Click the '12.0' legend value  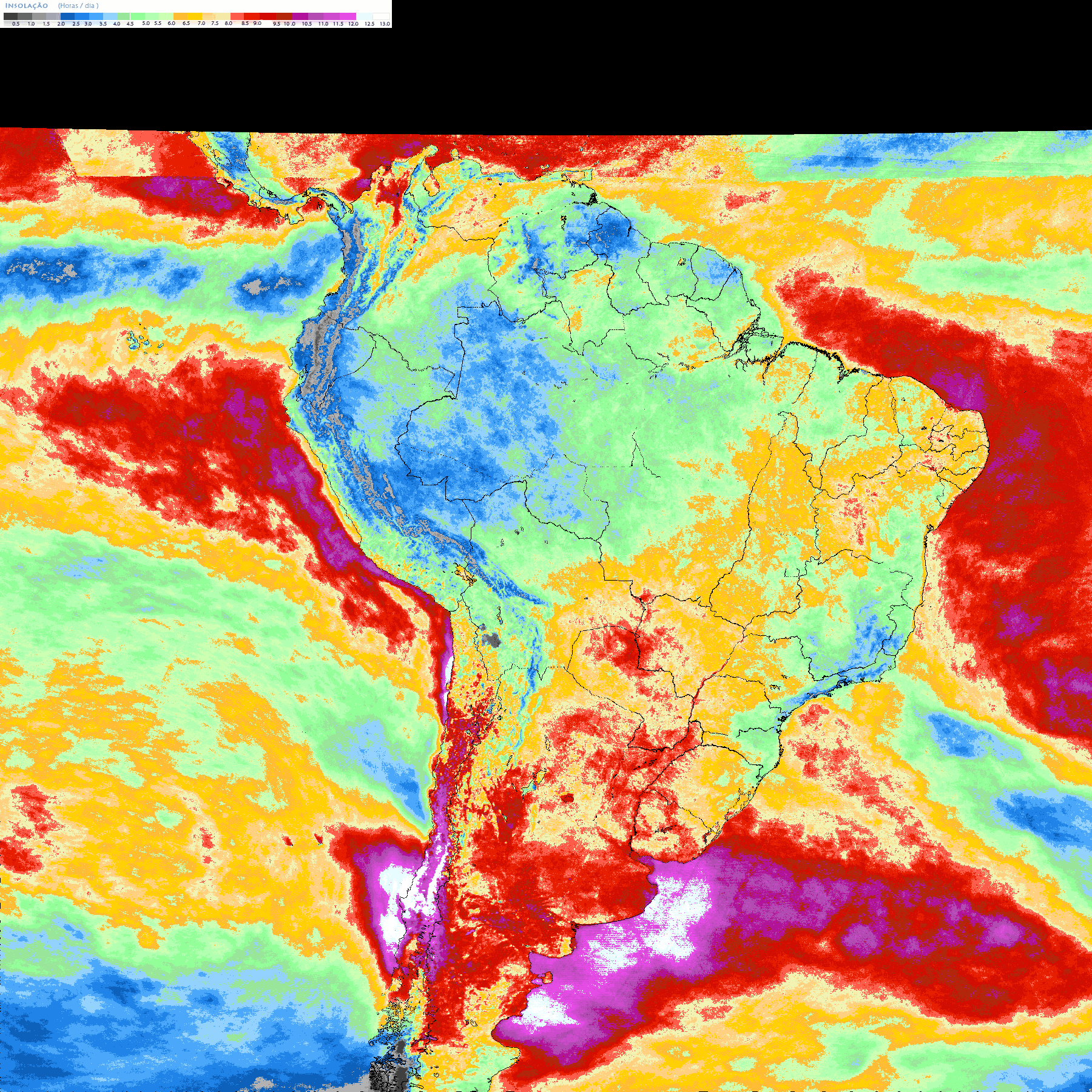353,24
